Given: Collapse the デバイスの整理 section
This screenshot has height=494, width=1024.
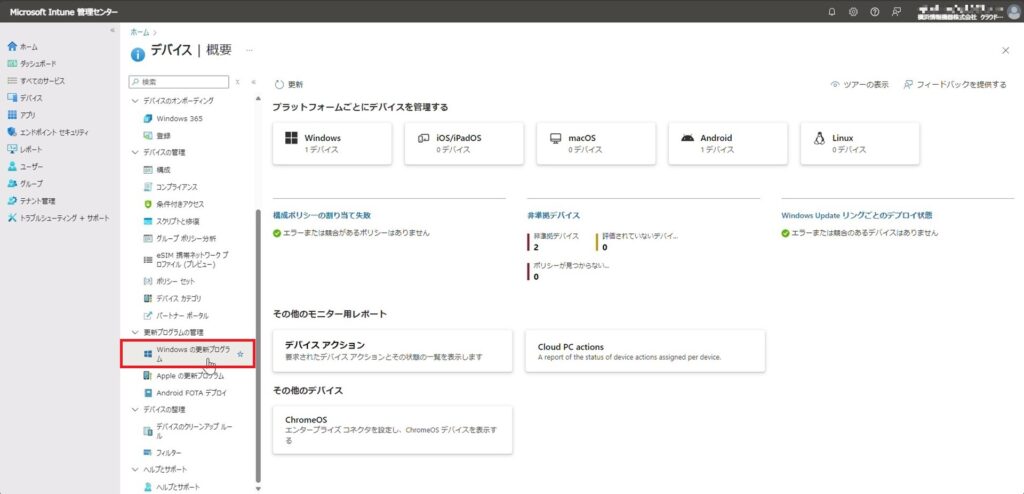Looking at the screenshot, I should tap(135, 410).
